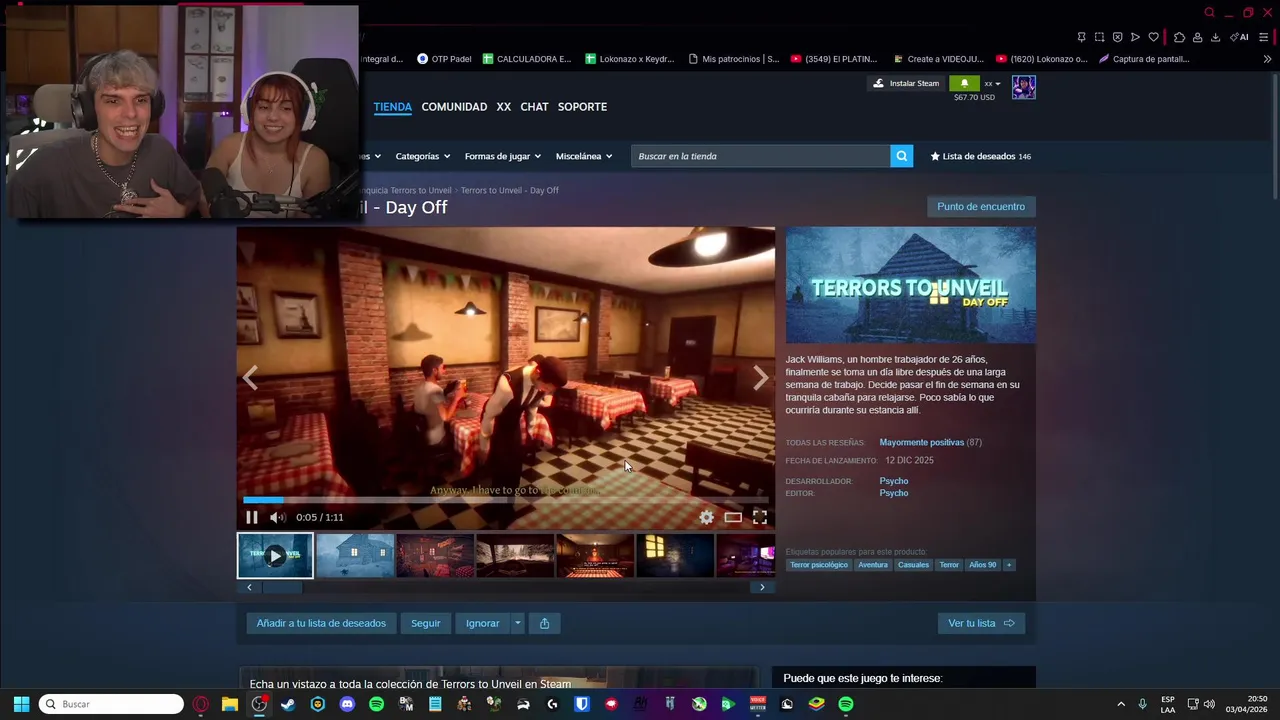This screenshot has height=720, width=1280.
Task: Expand more tags with plus button
Action: [x=1009, y=565]
